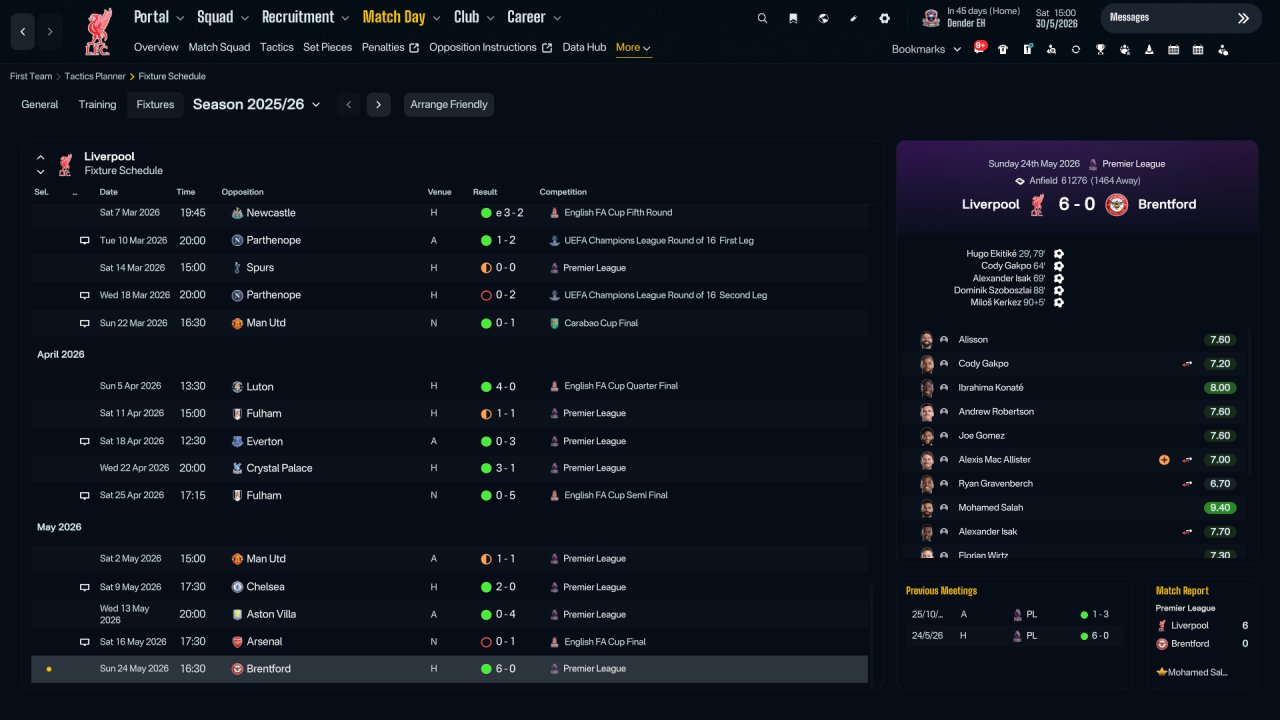This screenshot has height=720, width=1280.
Task: Click the Alisson player name
Action: point(973,340)
